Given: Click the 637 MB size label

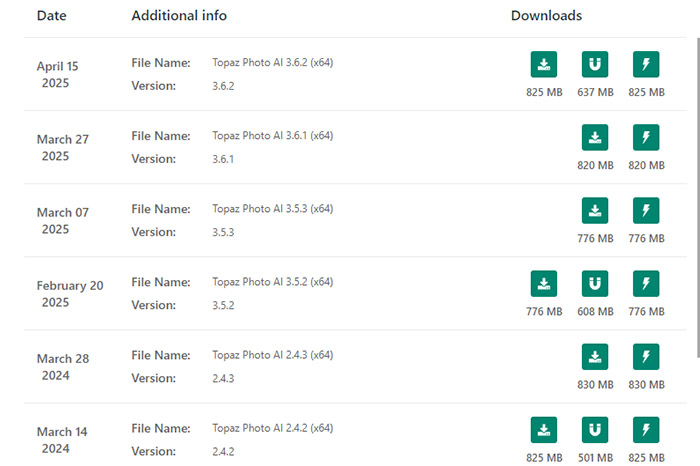Looking at the screenshot, I should [595, 92].
